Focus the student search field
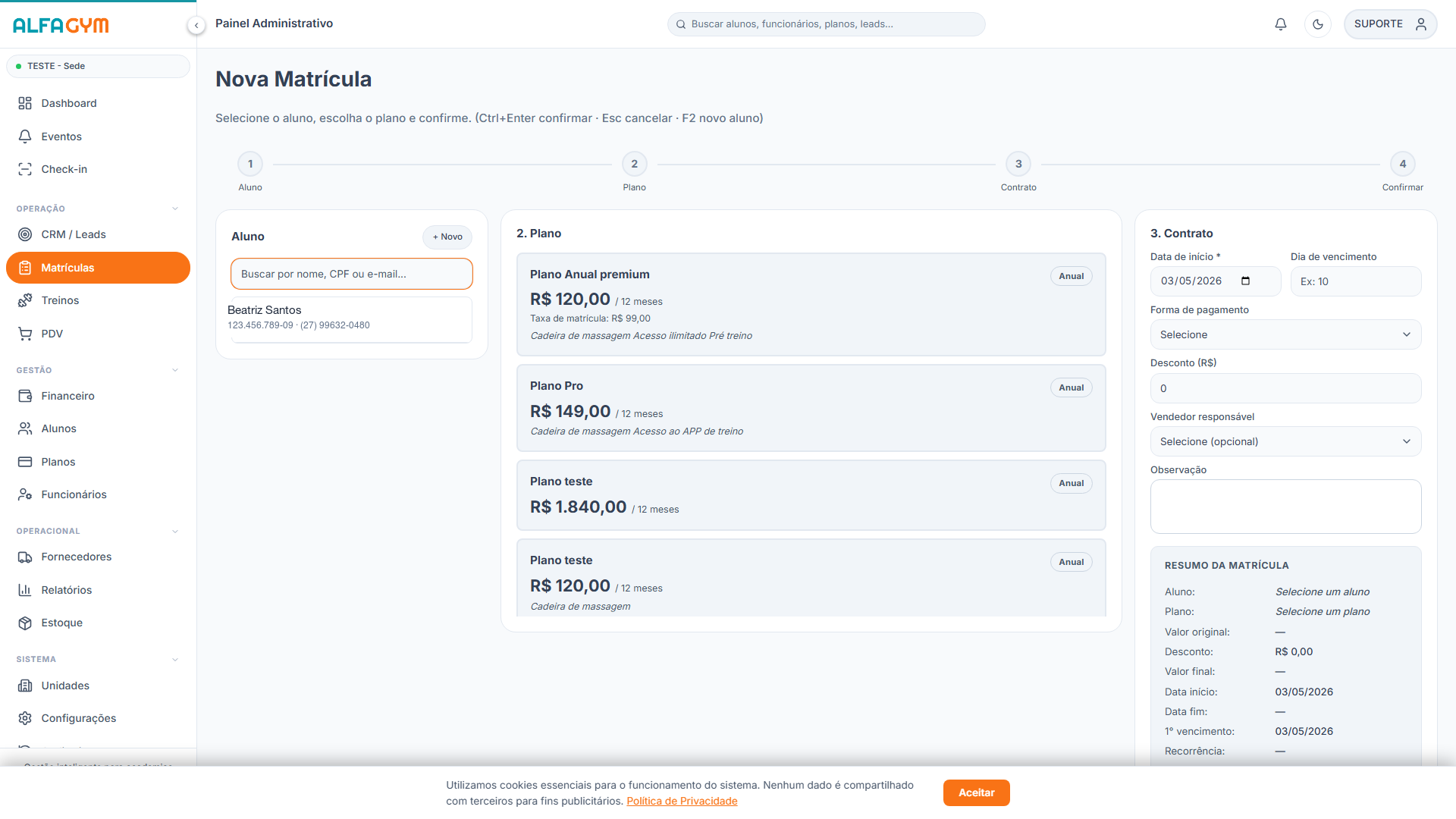1456x819 pixels. [x=351, y=274]
